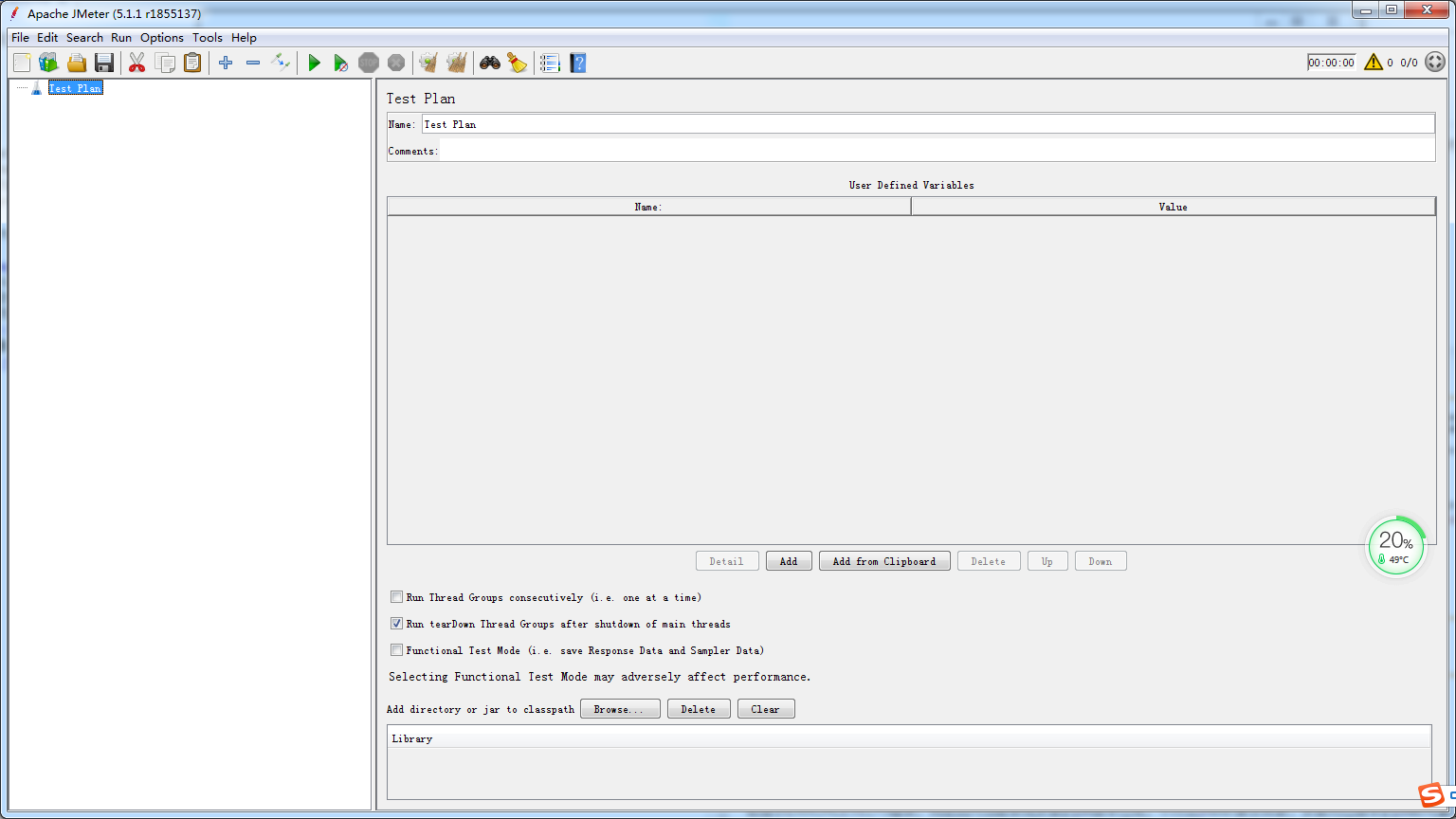
Task: Click the Name: column header
Action: click(648, 207)
